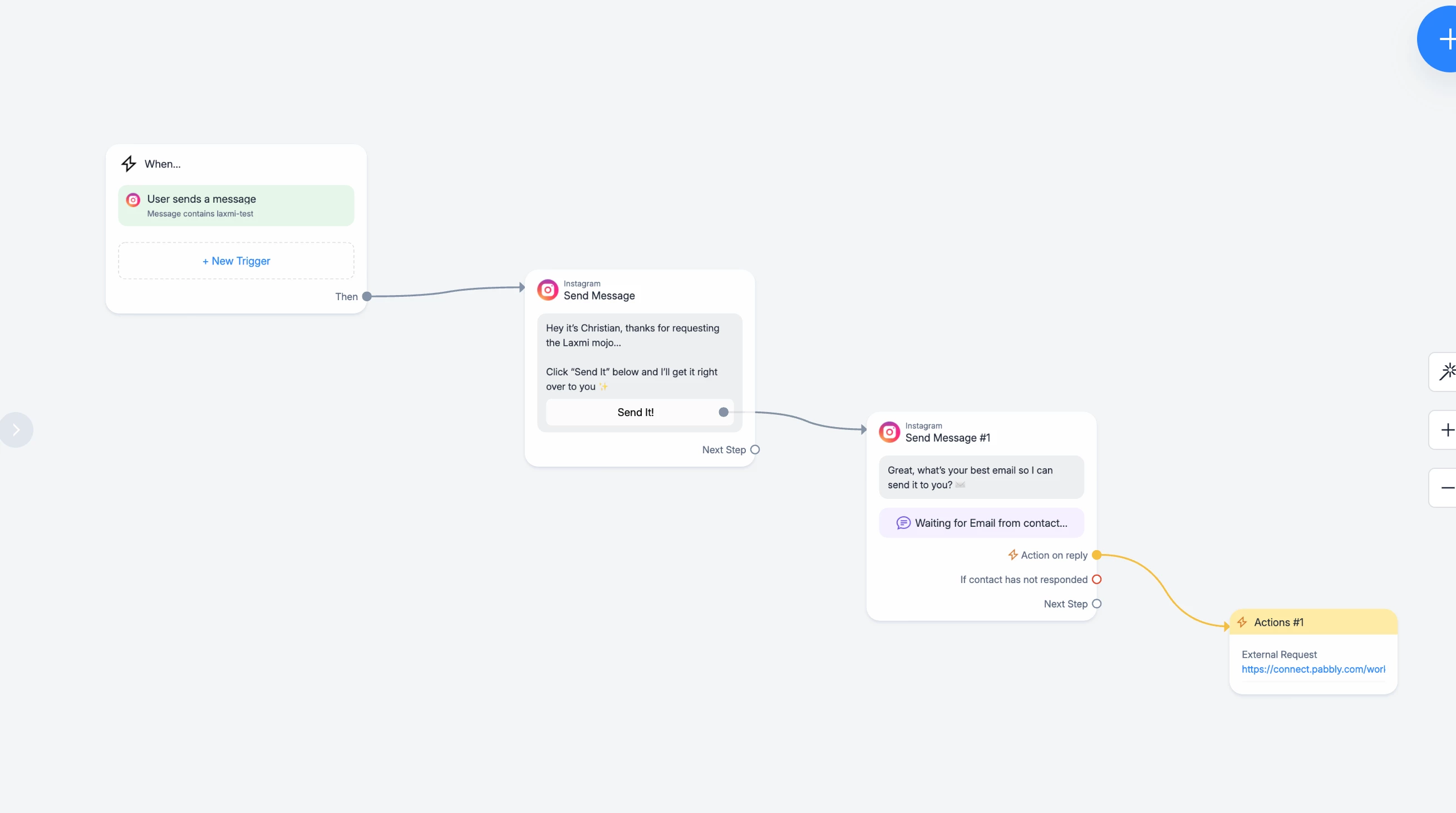The width and height of the screenshot is (1456, 813).
Task: Click the Action on reply yellow connector
Action: [x=1096, y=555]
